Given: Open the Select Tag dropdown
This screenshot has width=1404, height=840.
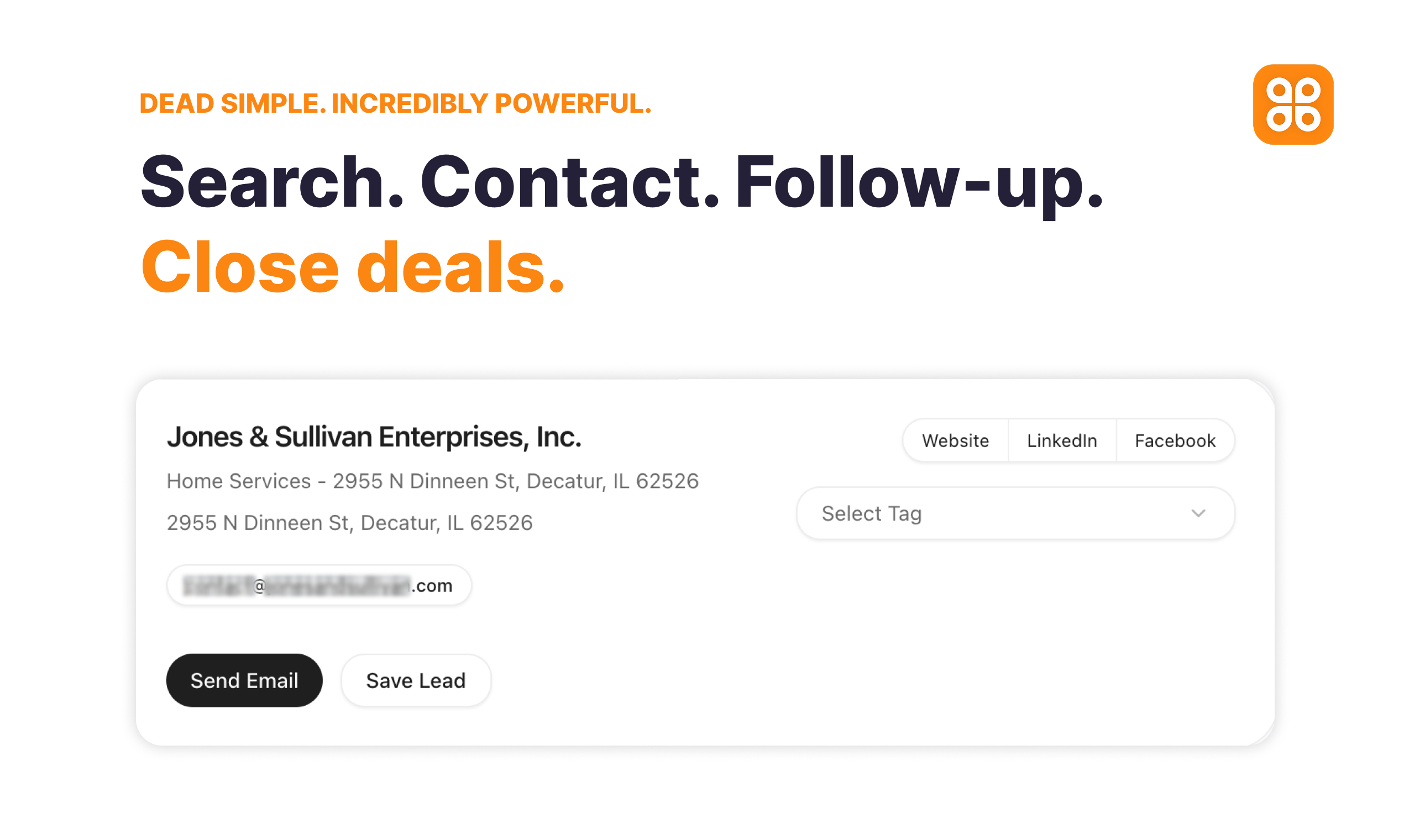Looking at the screenshot, I should click(x=1015, y=513).
